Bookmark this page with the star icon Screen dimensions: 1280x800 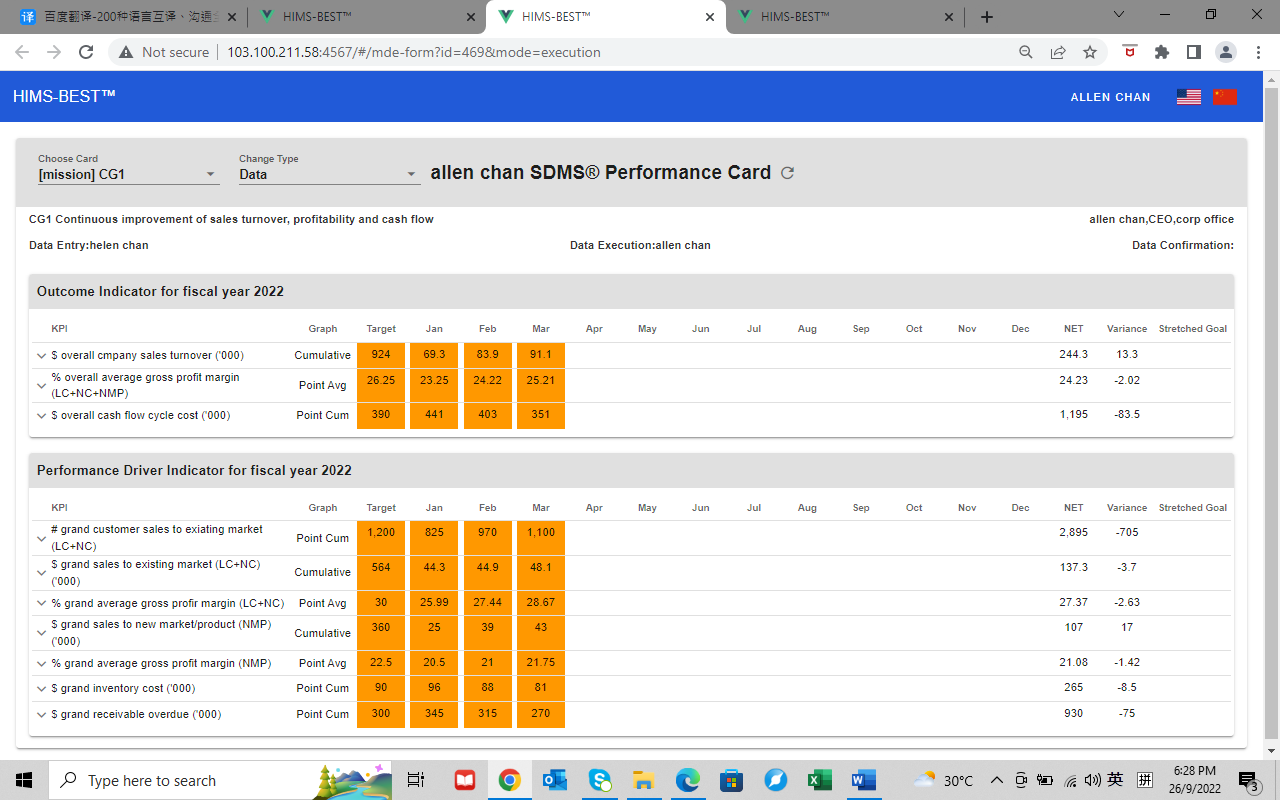(1090, 52)
